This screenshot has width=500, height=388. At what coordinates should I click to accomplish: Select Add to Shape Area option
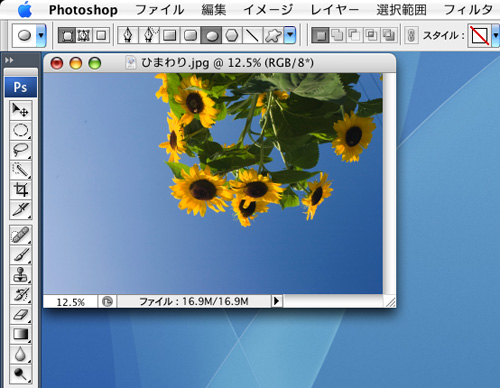tap(338, 35)
